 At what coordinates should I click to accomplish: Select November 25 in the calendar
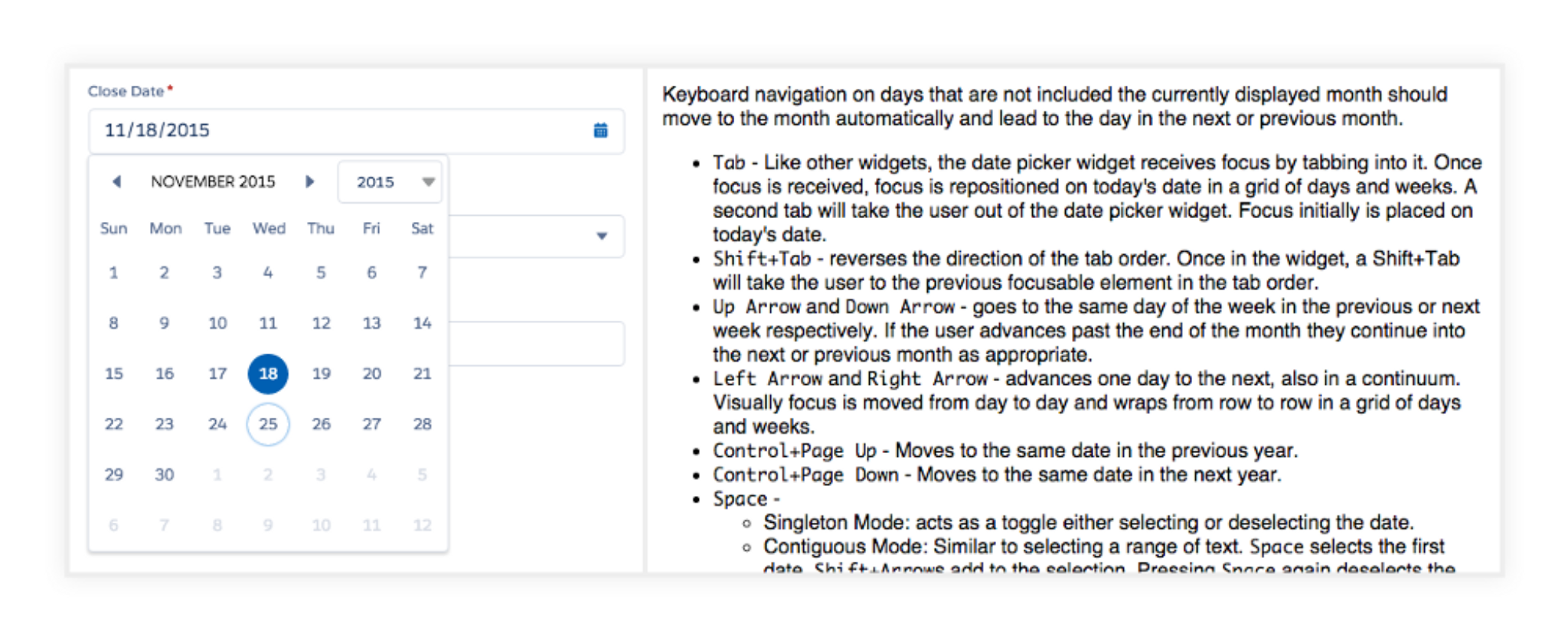click(x=268, y=424)
